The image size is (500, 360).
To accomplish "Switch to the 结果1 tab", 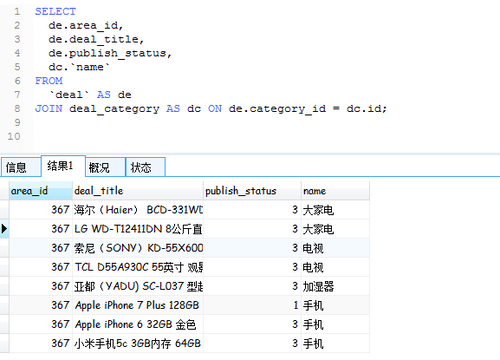I will pos(63,166).
